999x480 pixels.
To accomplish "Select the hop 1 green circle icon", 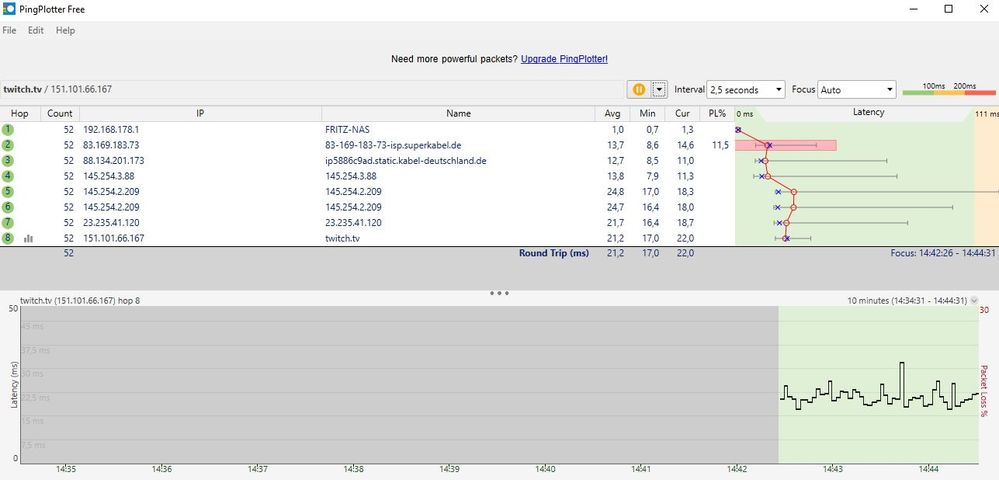I will click(7, 129).
